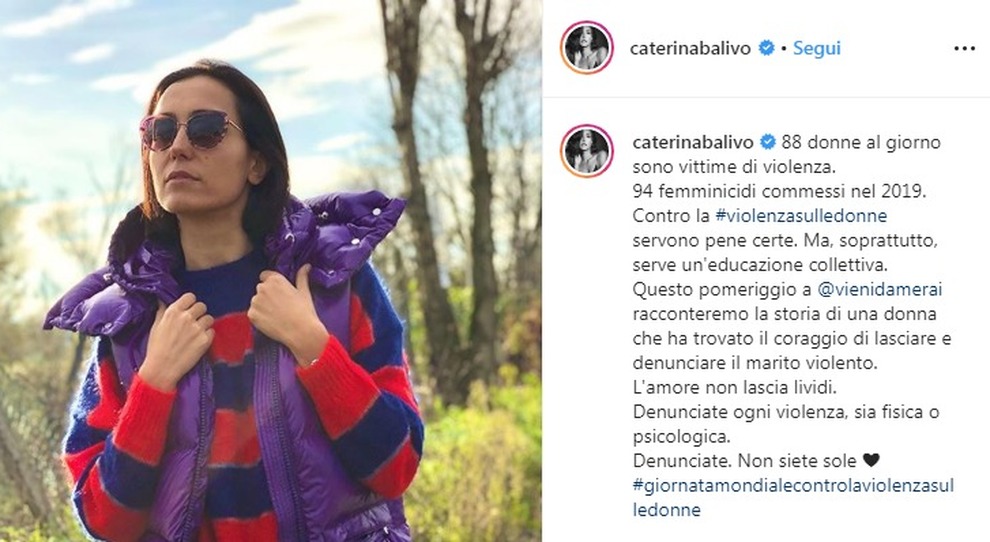Click the black heart emoji in caption
This screenshot has height=542, width=990.
click(871, 461)
